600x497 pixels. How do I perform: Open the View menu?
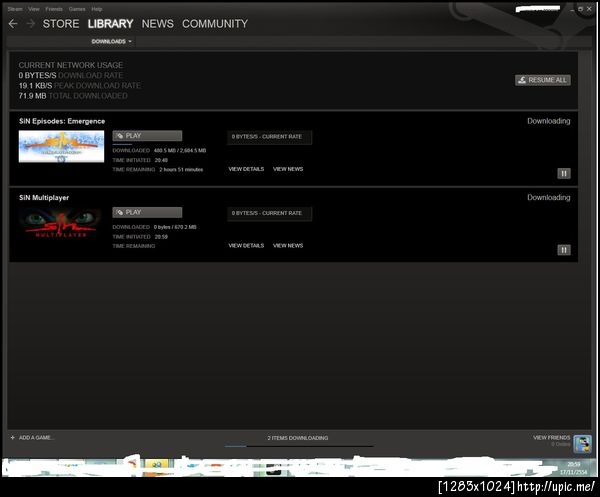(x=34, y=9)
